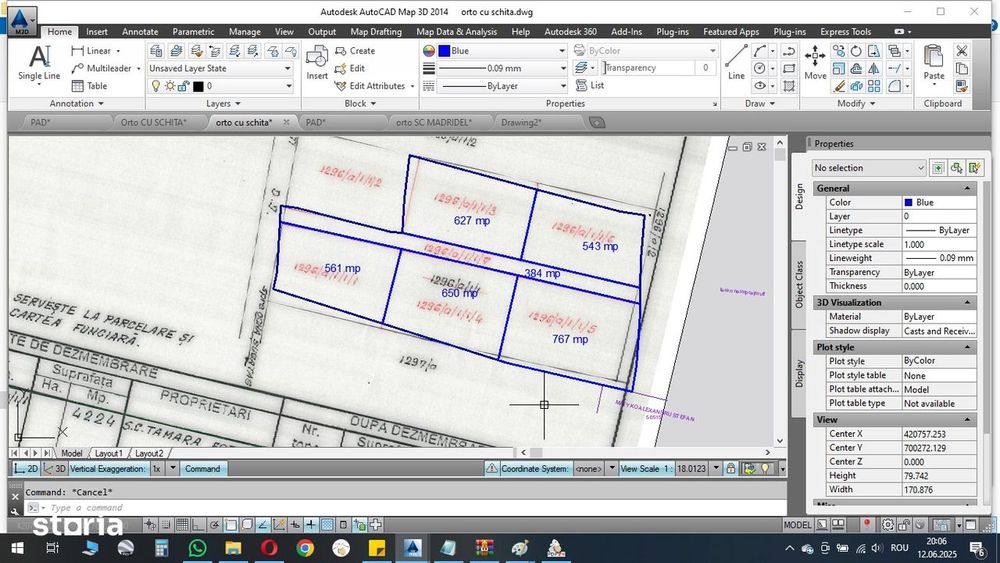Screen dimensions: 1000x563
Task: Switch to the Orto SC MADRIDEL drawing tab
Action: [433, 122]
